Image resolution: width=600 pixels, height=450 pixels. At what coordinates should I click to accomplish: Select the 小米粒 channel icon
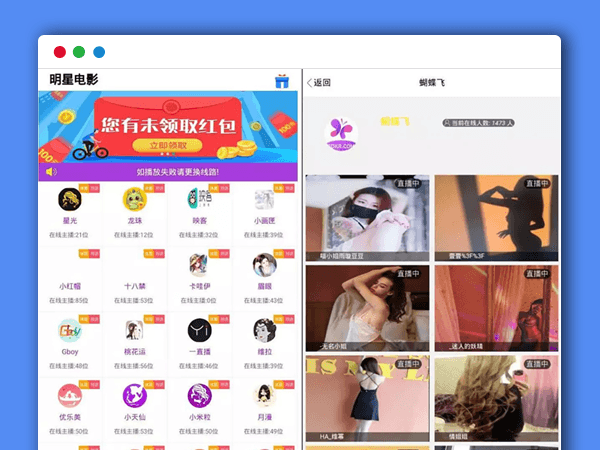[199, 395]
